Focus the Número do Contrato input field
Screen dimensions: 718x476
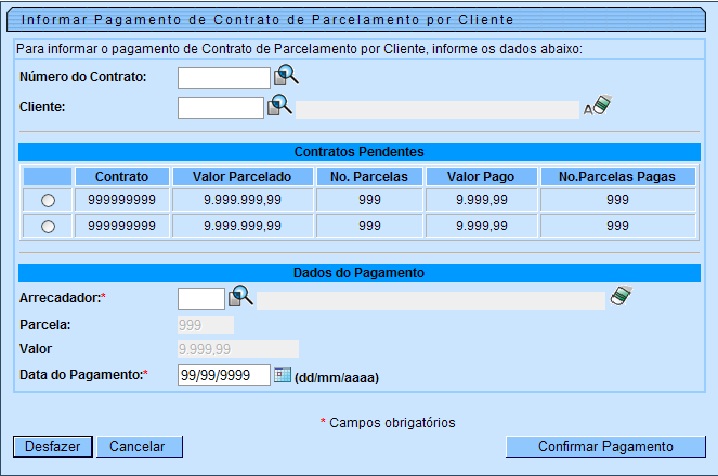tap(224, 78)
